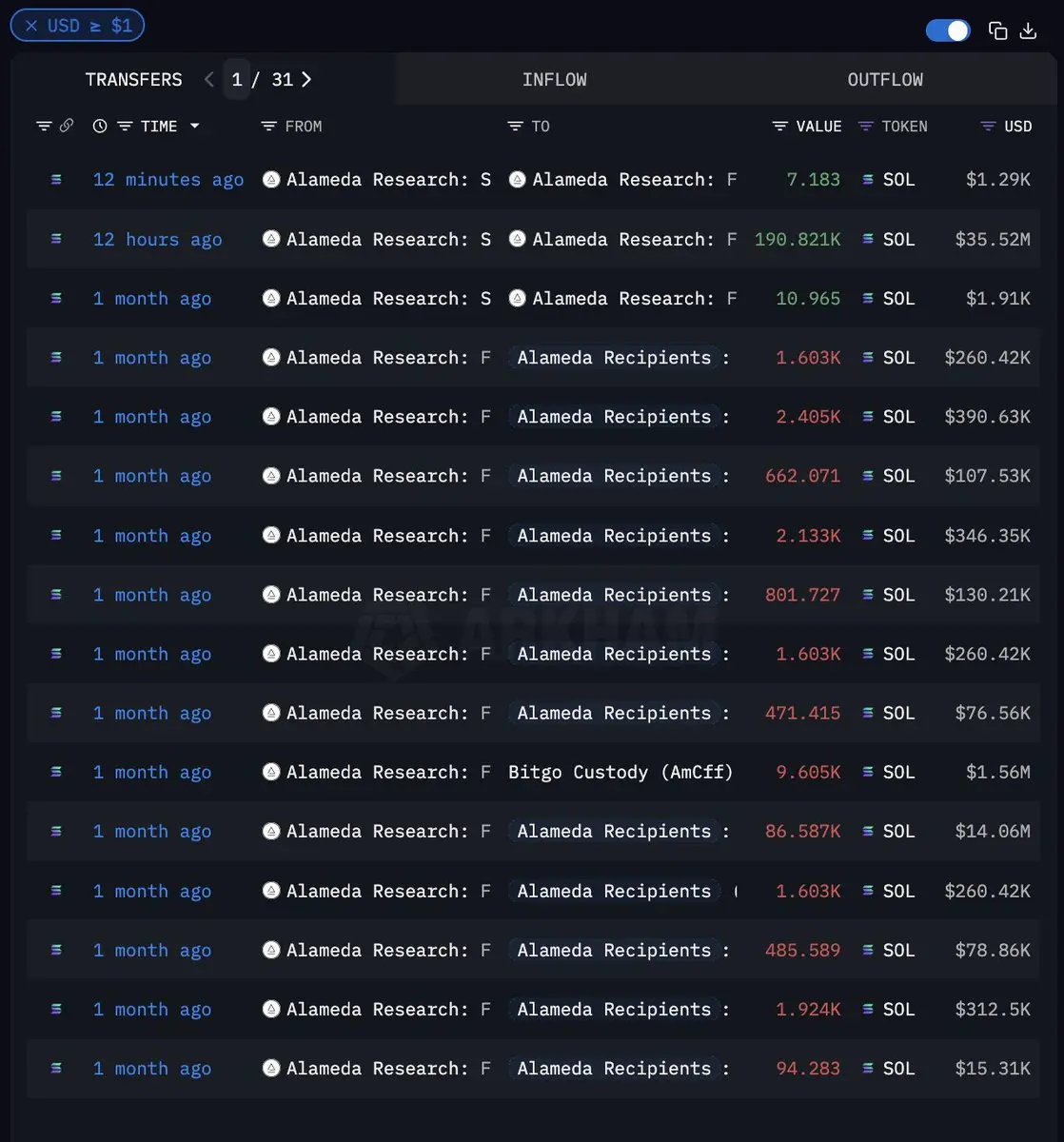
Task: Open the VALUE column filter
Action: (x=780, y=126)
